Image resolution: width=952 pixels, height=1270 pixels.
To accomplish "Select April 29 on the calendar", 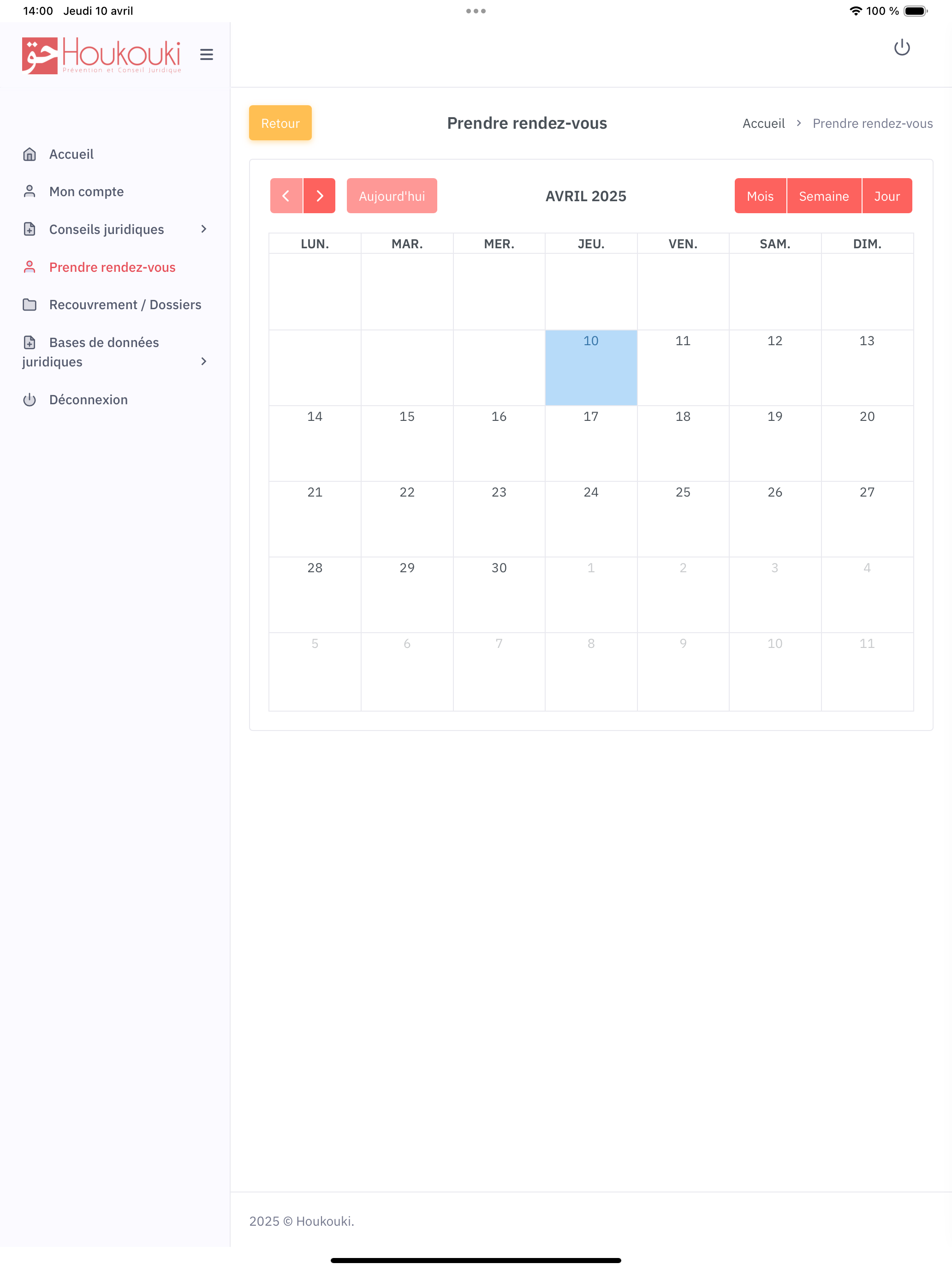I will click(x=407, y=595).
